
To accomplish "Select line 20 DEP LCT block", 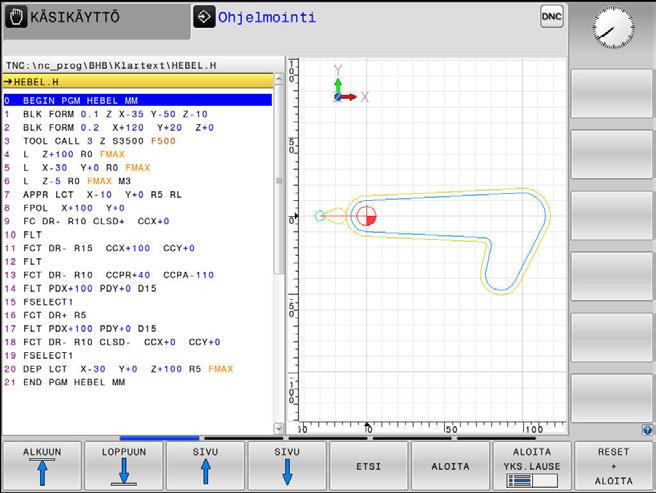I will (x=138, y=369).
